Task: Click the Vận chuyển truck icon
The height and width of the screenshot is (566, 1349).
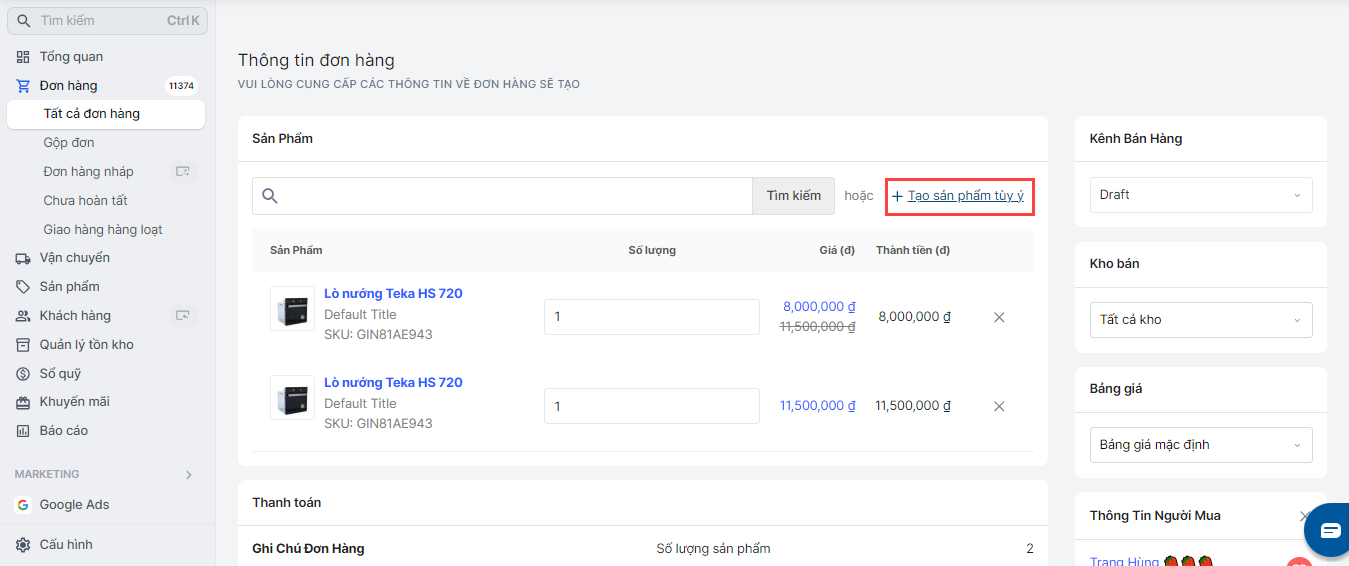Action: [23, 258]
